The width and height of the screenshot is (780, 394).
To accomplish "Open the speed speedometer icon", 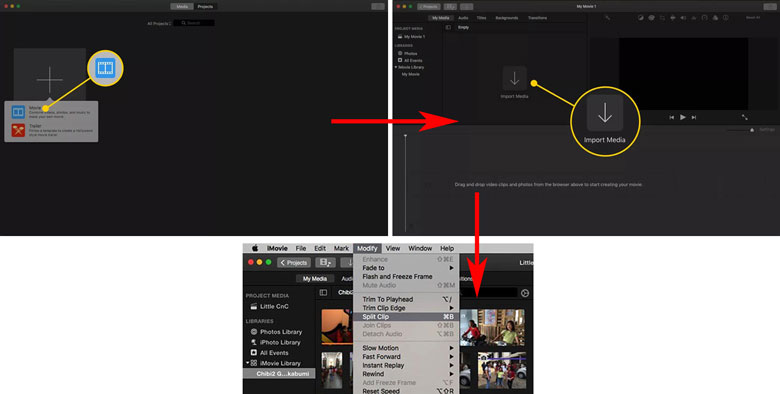I will tap(704, 18).
